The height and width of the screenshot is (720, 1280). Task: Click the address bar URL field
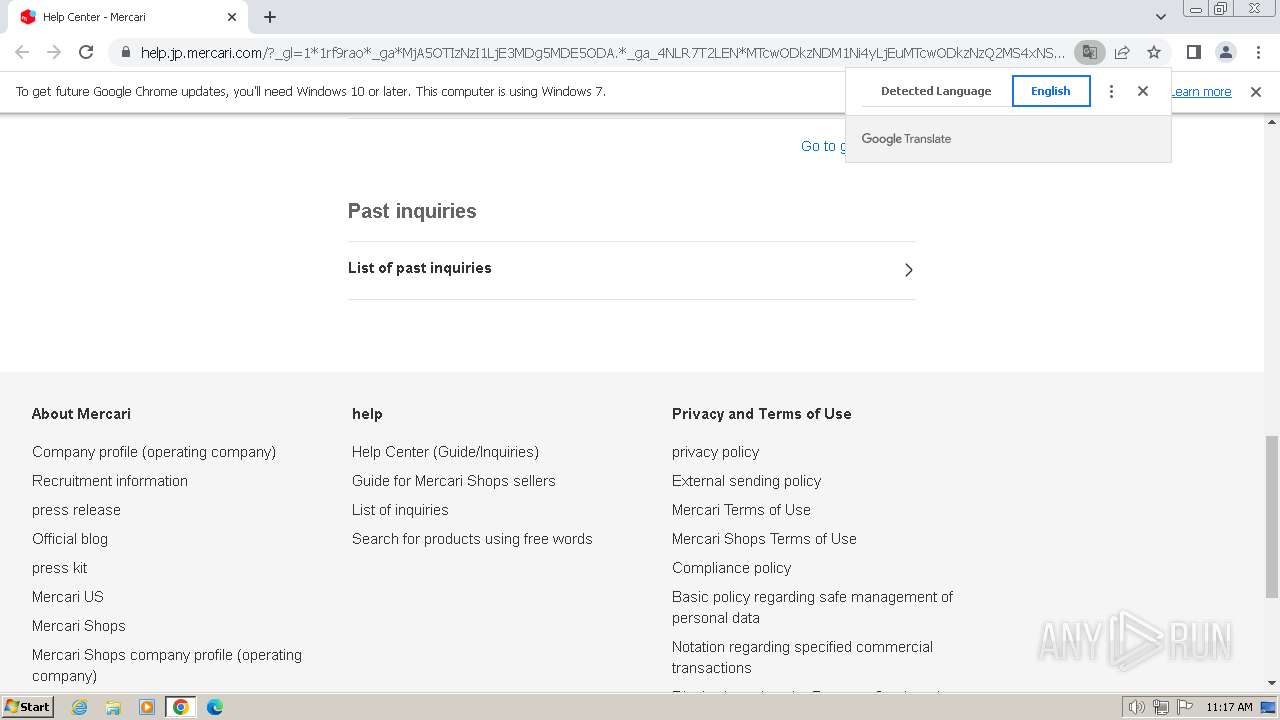[x=602, y=53]
